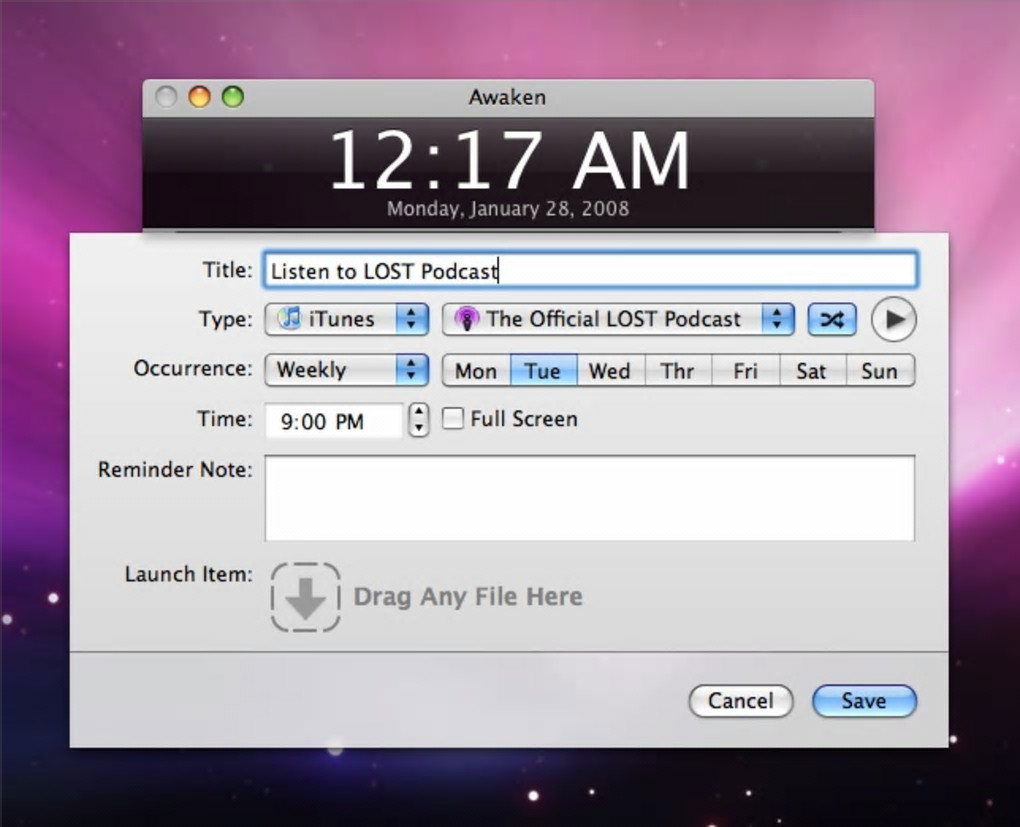Toggle the Thr day button
1020x827 pixels.
point(678,371)
